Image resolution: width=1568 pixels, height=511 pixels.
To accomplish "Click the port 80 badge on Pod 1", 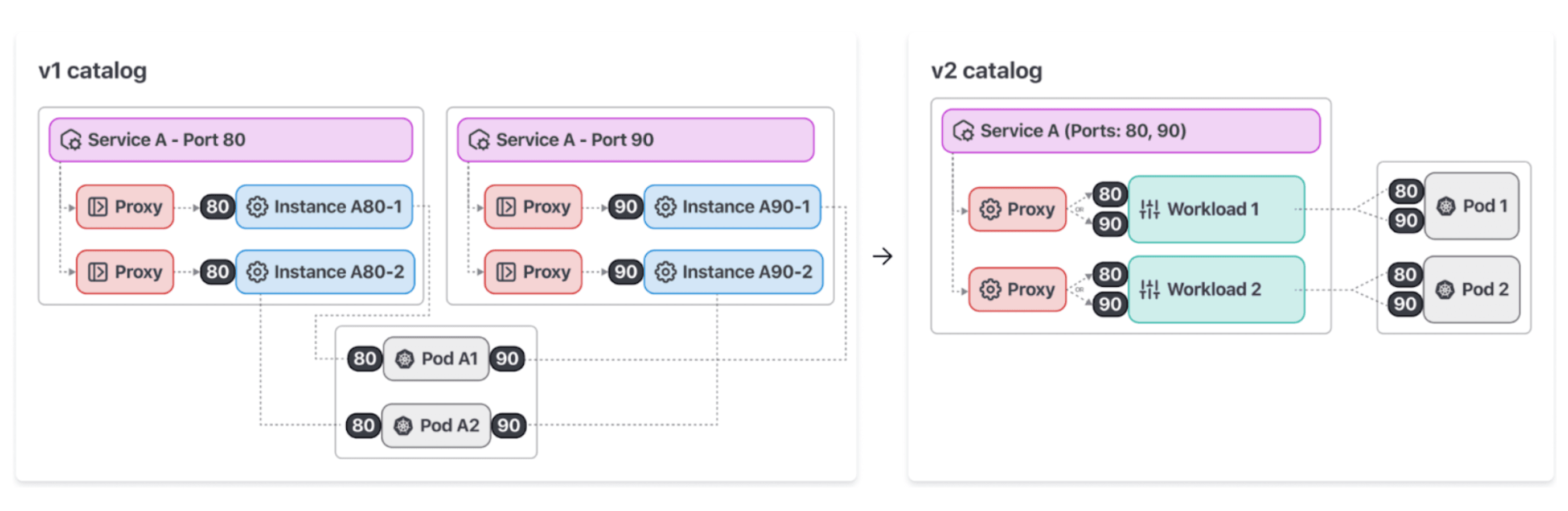I will coord(1406,192).
